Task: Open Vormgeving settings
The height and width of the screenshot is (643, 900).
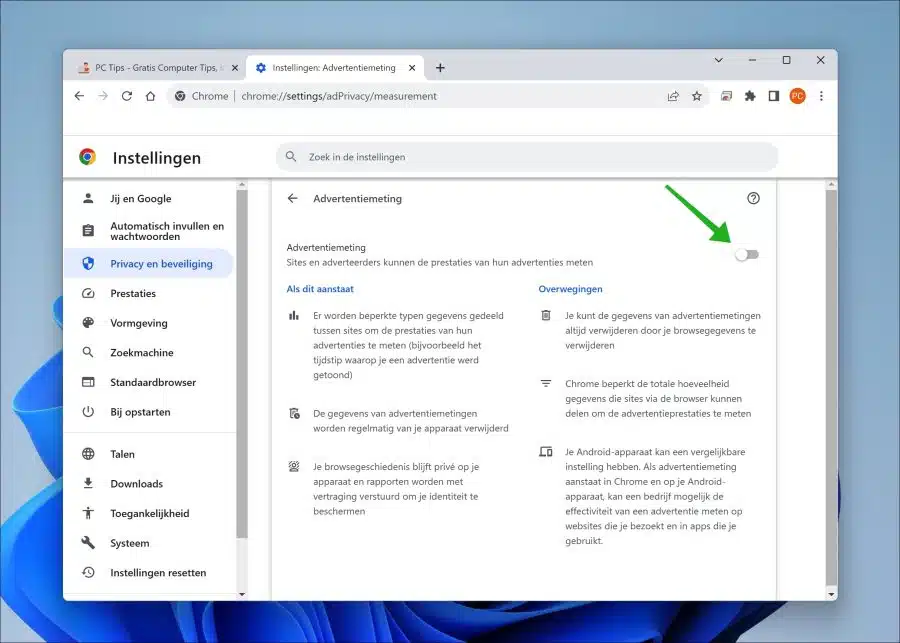Action: click(x=149, y=323)
